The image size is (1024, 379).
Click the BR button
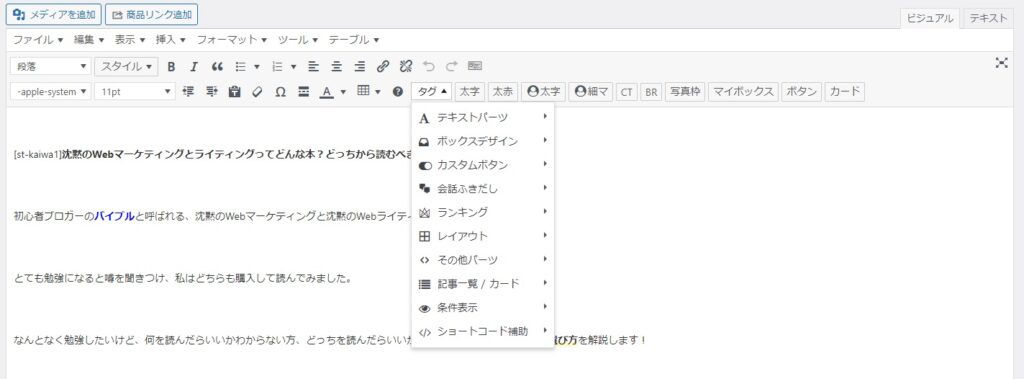[x=651, y=92]
